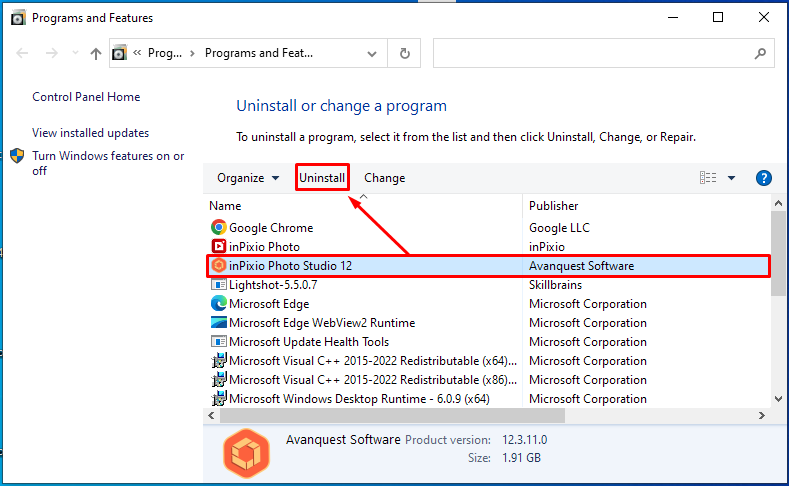Click the search magnifier icon
Viewport: 789px width, 486px height.
click(x=761, y=54)
